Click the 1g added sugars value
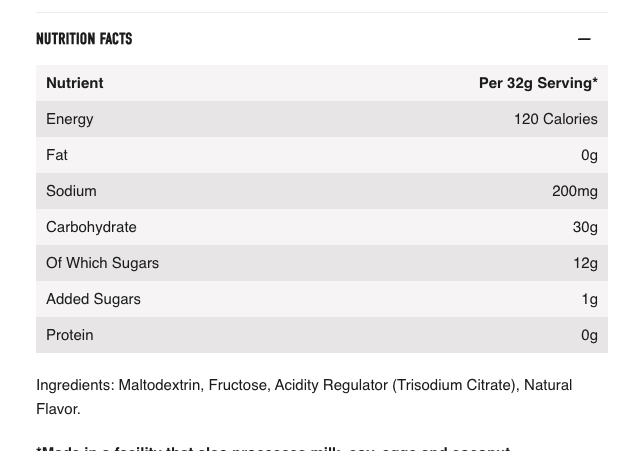The image size is (643, 451). point(589,299)
